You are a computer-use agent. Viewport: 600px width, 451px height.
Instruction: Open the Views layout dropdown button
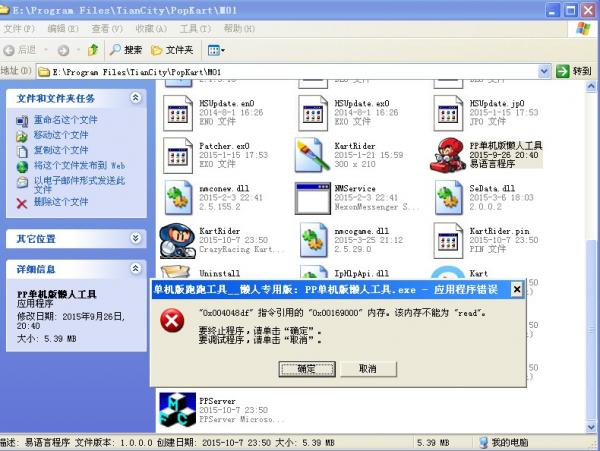(216, 50)
